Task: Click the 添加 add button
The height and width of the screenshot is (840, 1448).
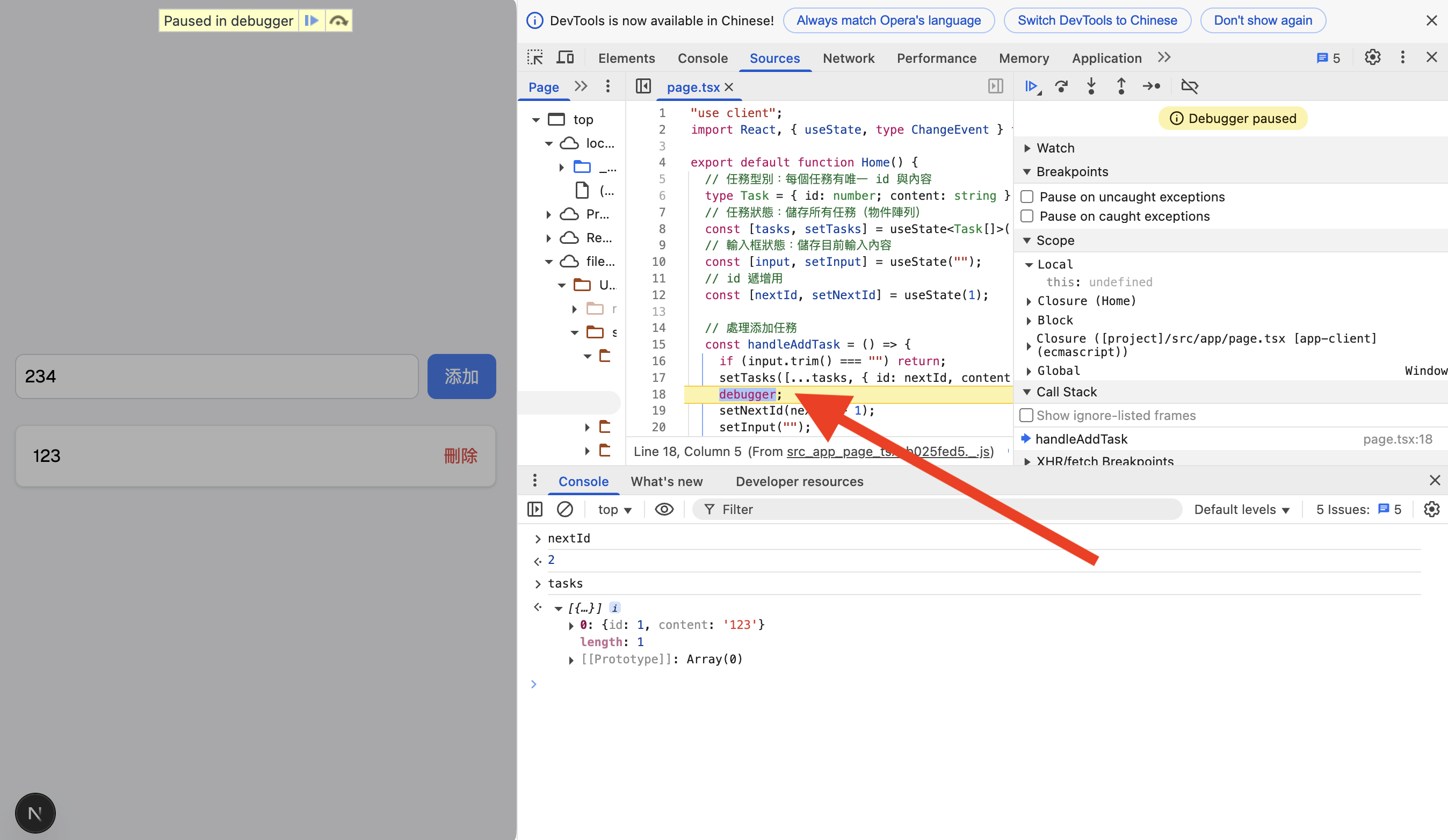Action: click(x=461, y=376)
